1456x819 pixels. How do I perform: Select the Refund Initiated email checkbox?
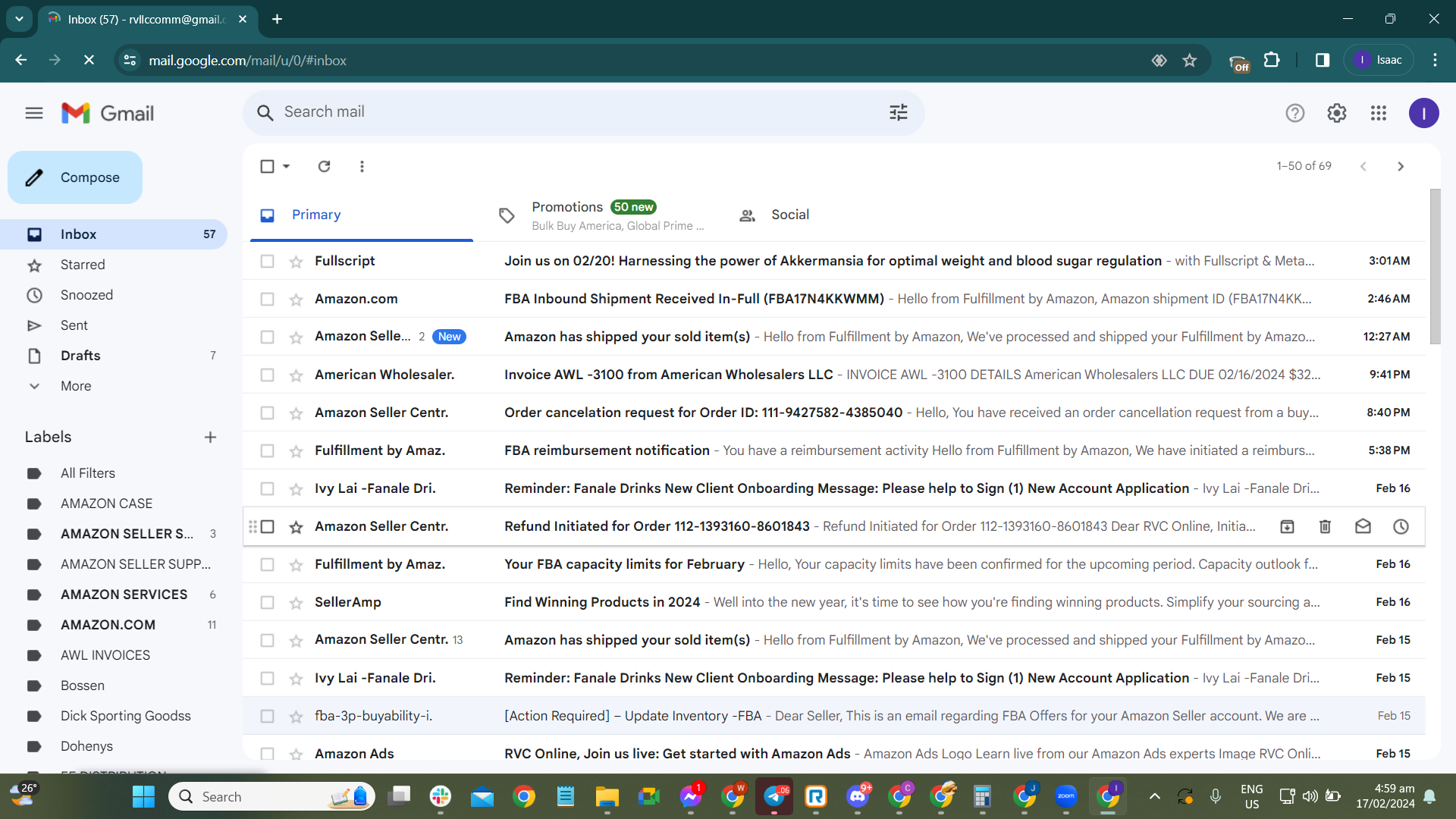tap(267, 526)
